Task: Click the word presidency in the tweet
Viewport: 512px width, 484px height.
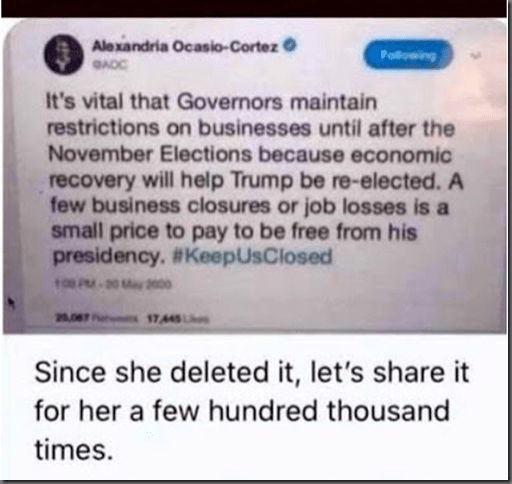Action: (x=109, y=257)
